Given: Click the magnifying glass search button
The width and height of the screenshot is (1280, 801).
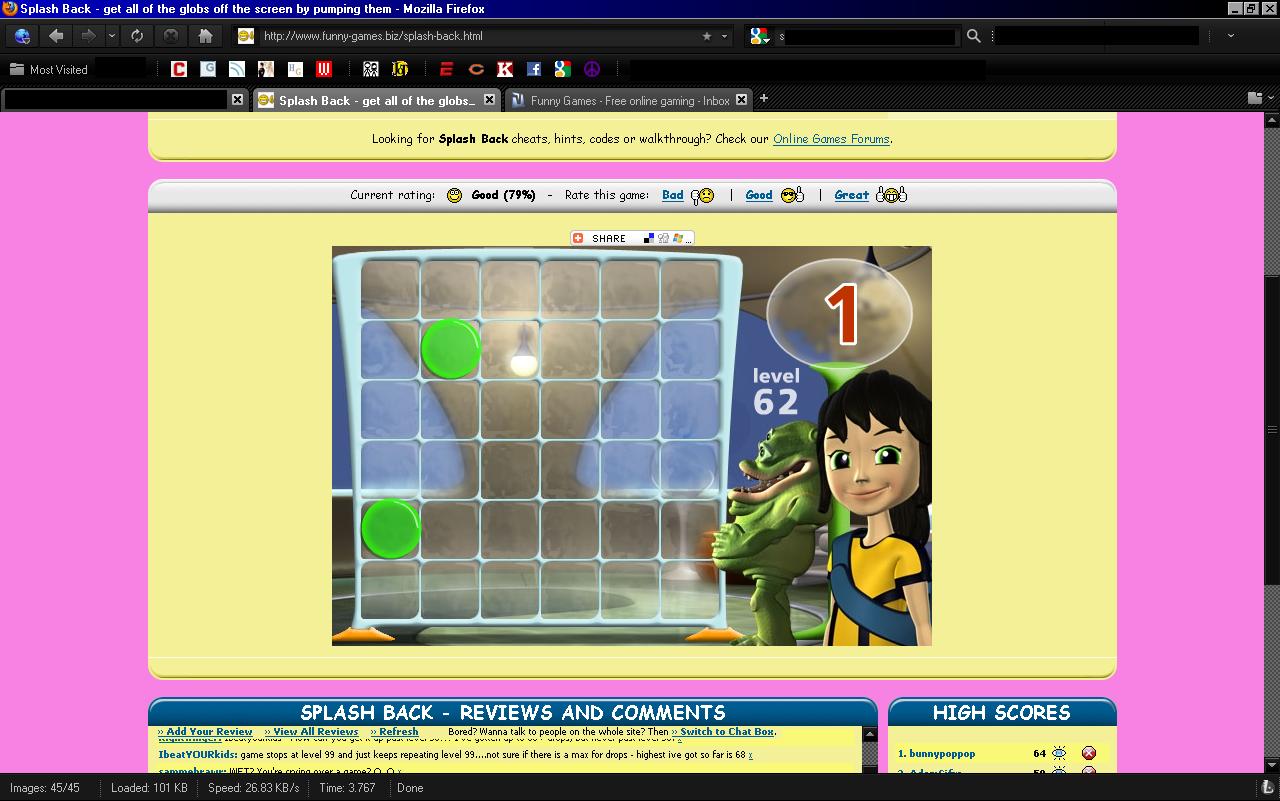Looking at the screenshot, I should pyautogui.click(x=973, y=36).
